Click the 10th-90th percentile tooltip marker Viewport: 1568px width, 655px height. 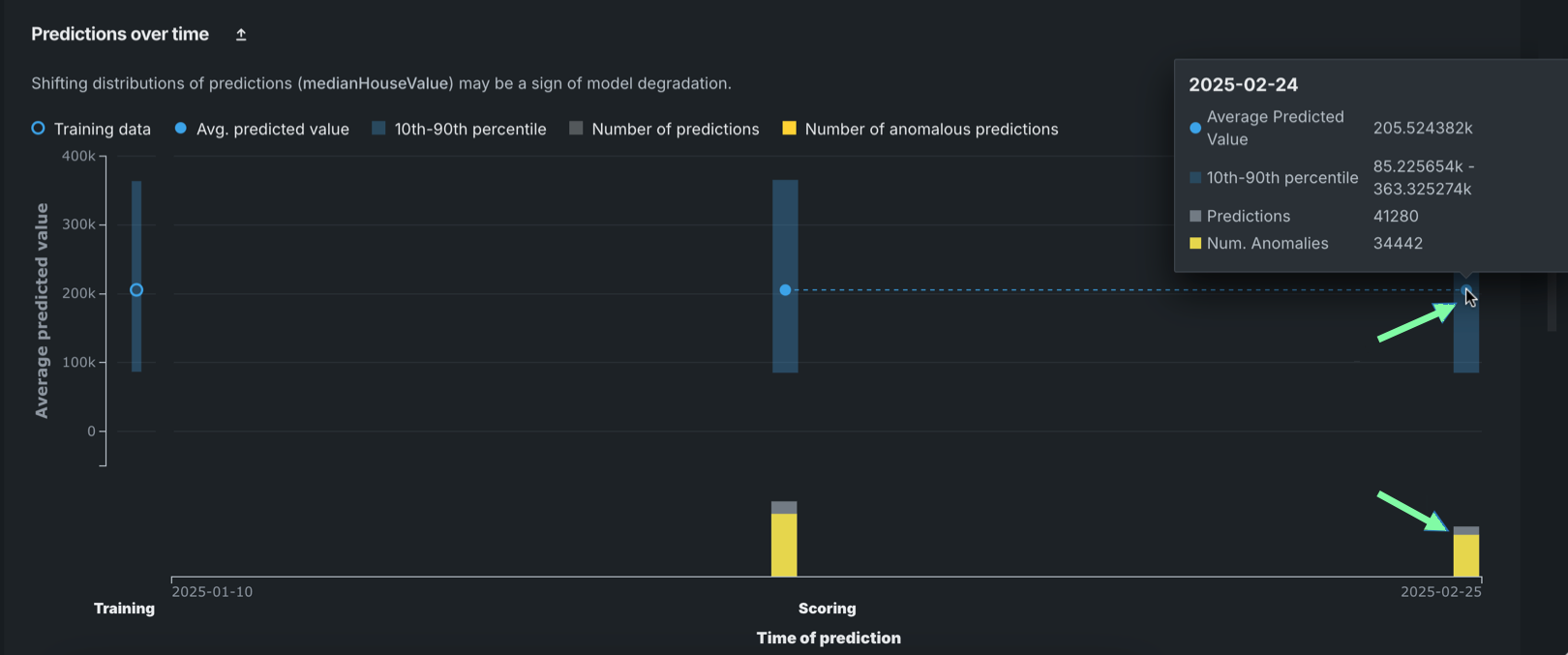coord(1195,178)
